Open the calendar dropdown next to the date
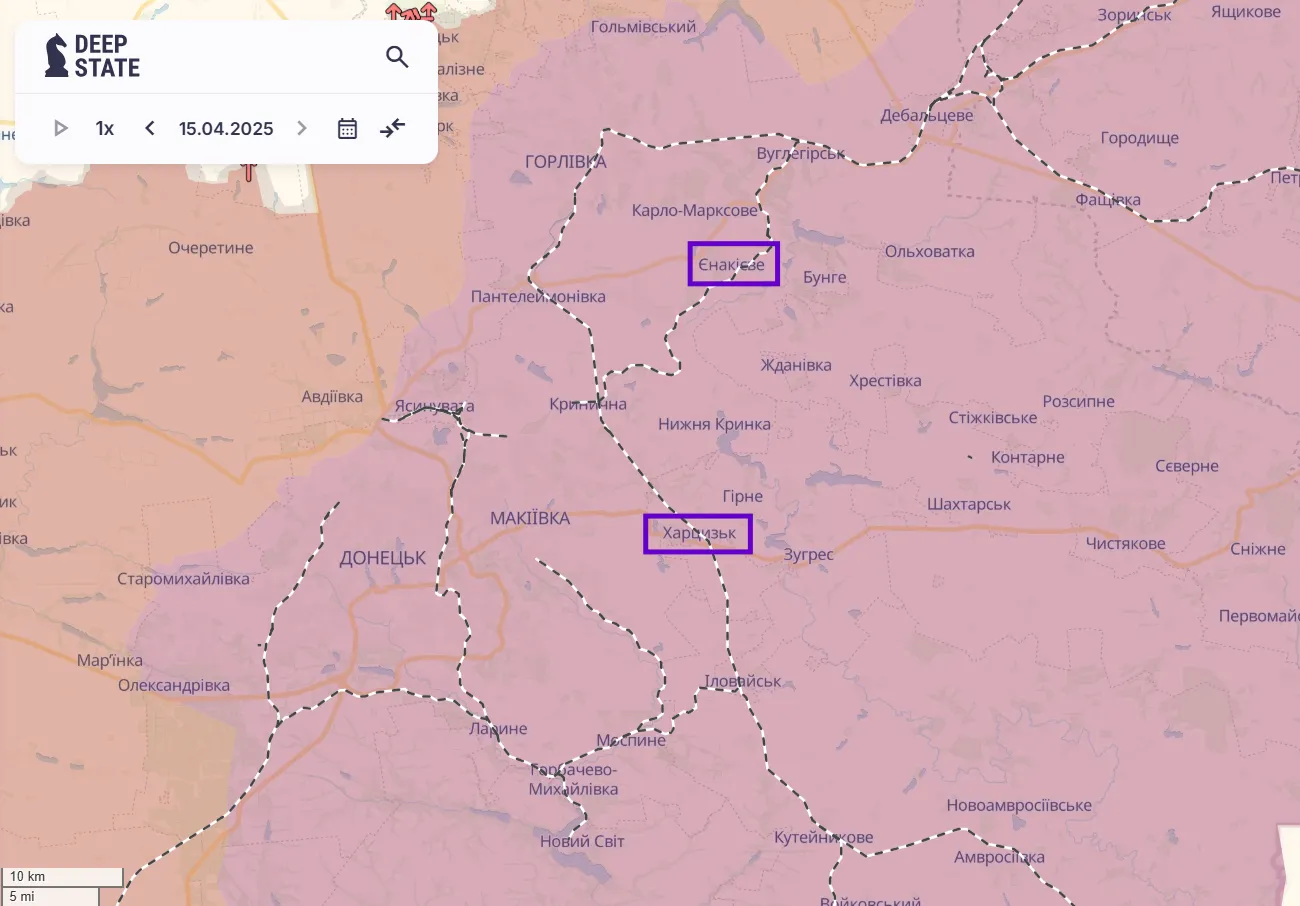Screen dimensions: 1300x906 (347, 128)
